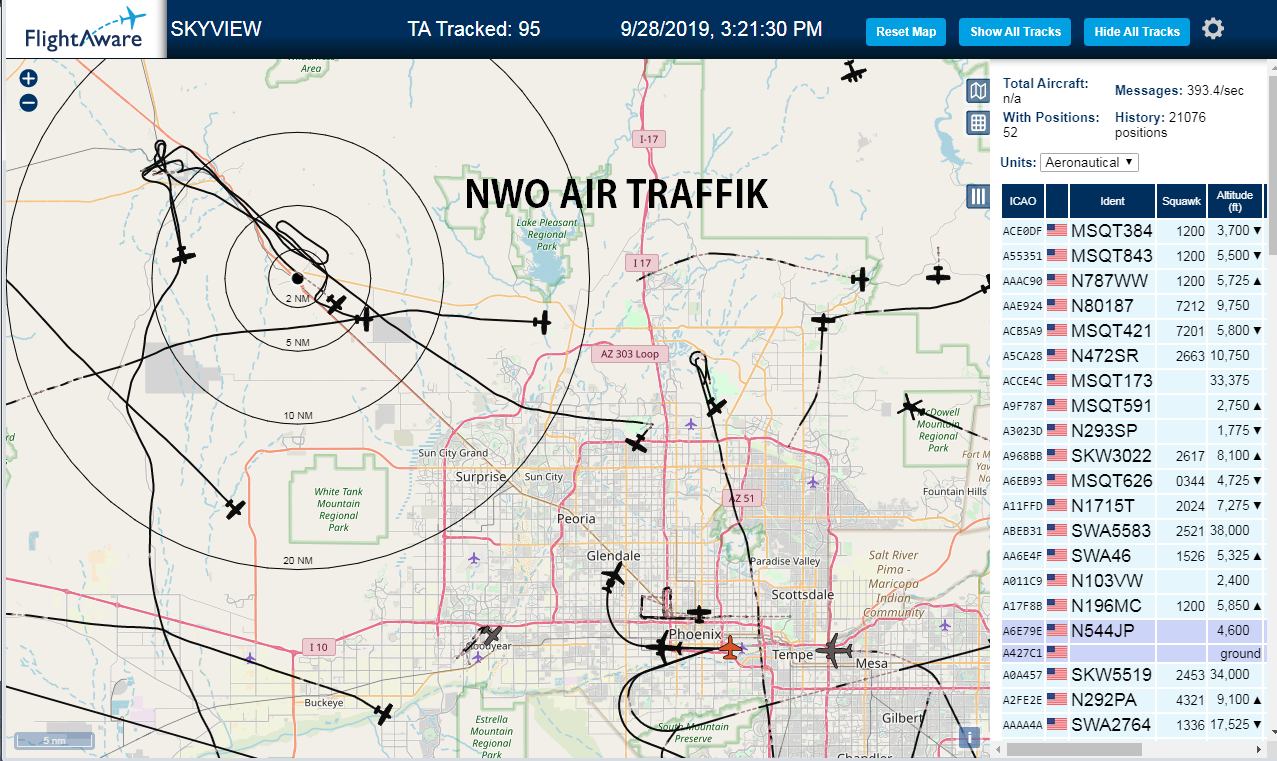Click the receiver site black dot
This screenshot has width=1277, height=761.
[x=297, y=277]
